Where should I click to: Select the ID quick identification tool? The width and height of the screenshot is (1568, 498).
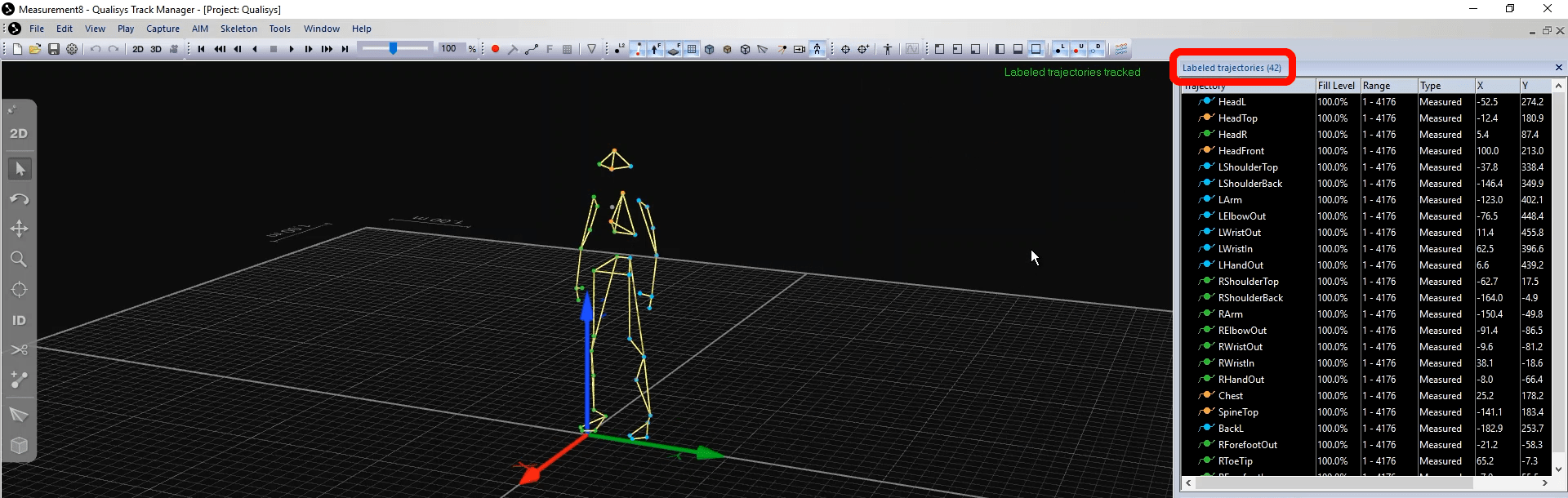pos(19,320)
